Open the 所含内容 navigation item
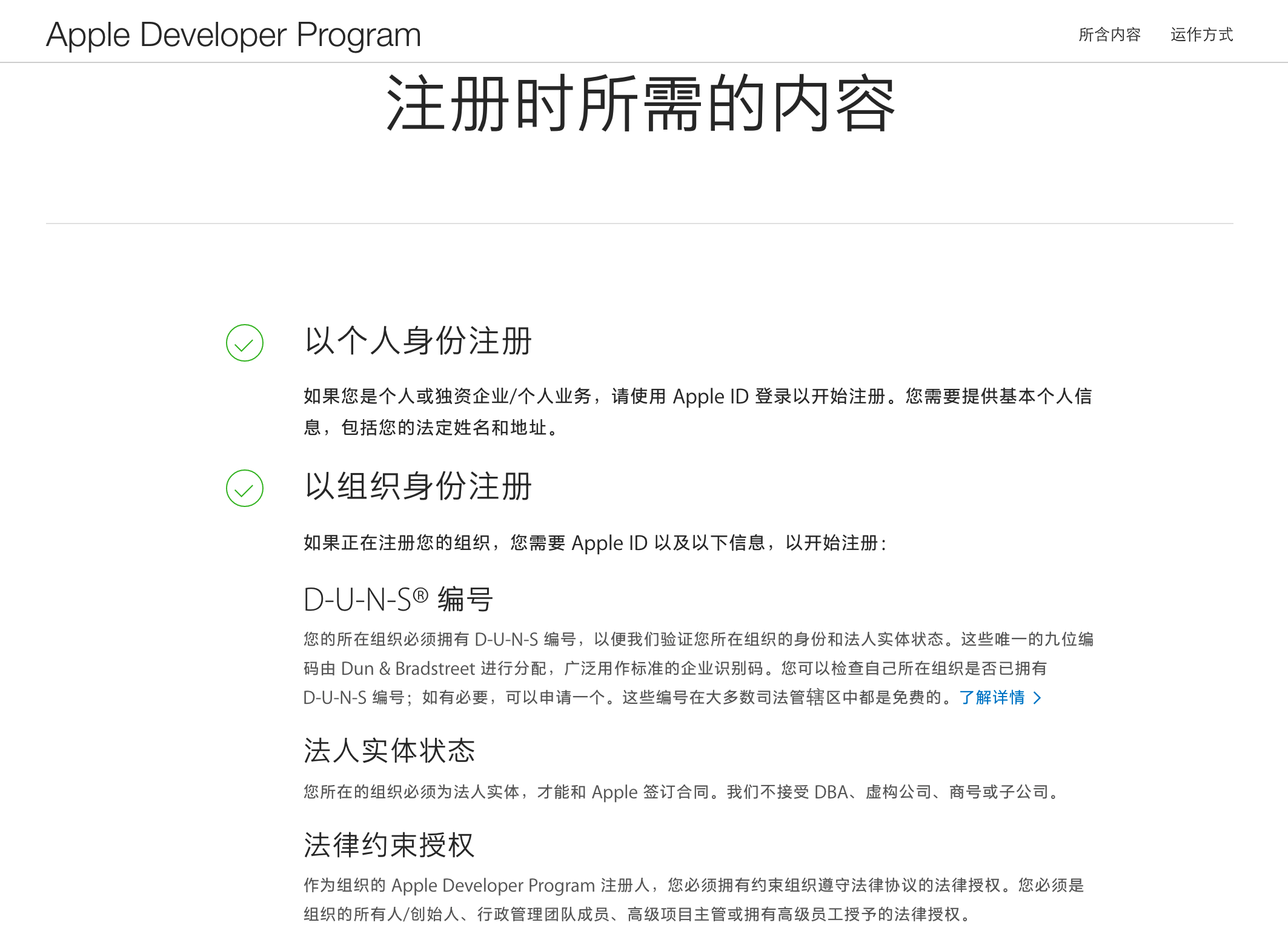Viewport: 1288px width, 951px height. pos(1109,35)
